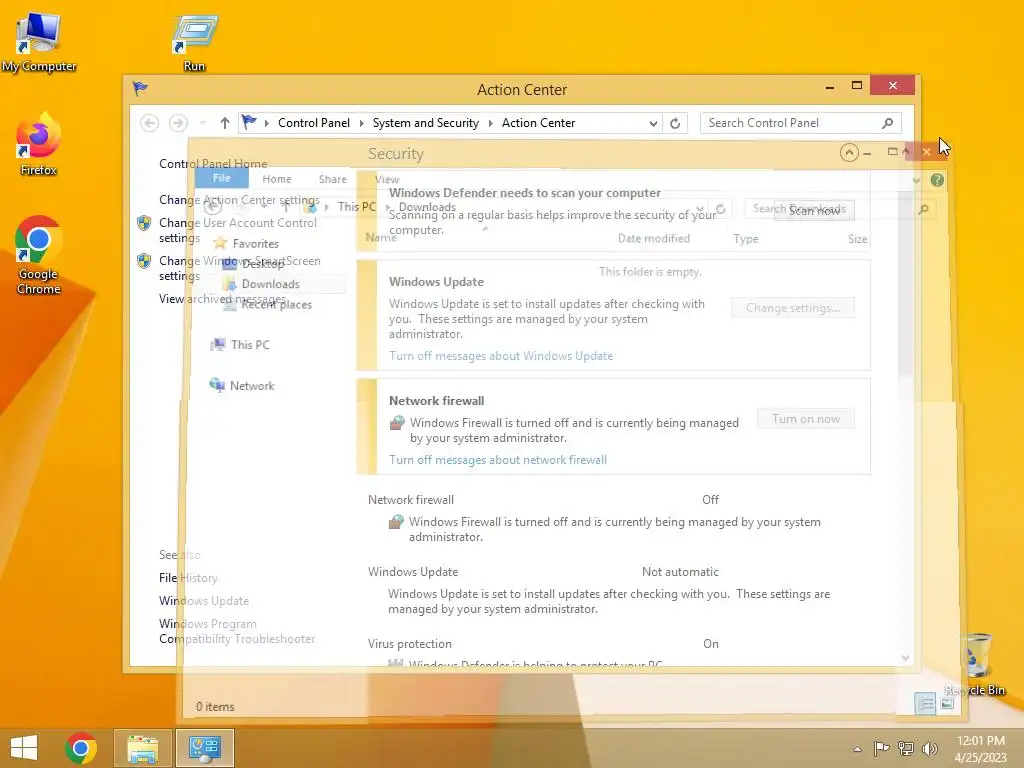Image resolution: width=1024 pixels, height=768 pixels.
Task: Sort by Date modified column header
Action: coord(654,238)
